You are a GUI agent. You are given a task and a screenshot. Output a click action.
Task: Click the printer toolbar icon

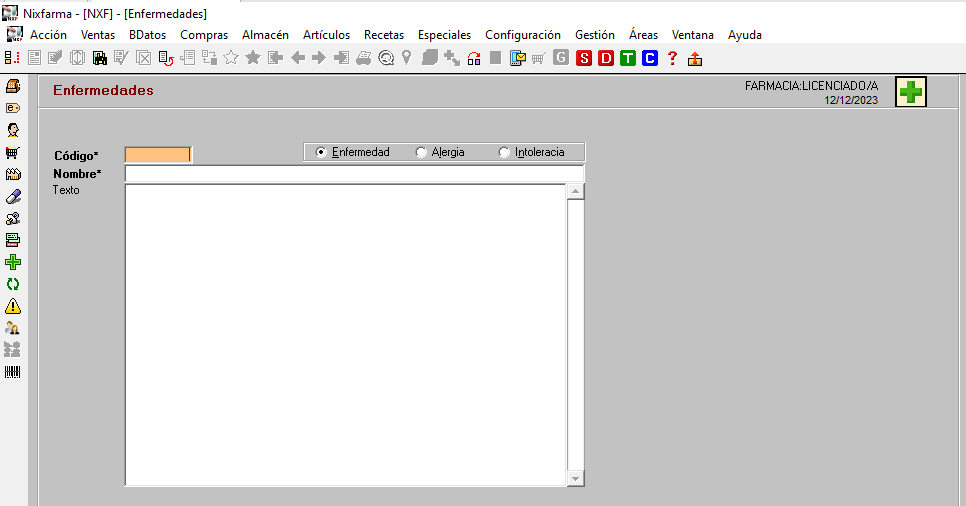[363, 59]
